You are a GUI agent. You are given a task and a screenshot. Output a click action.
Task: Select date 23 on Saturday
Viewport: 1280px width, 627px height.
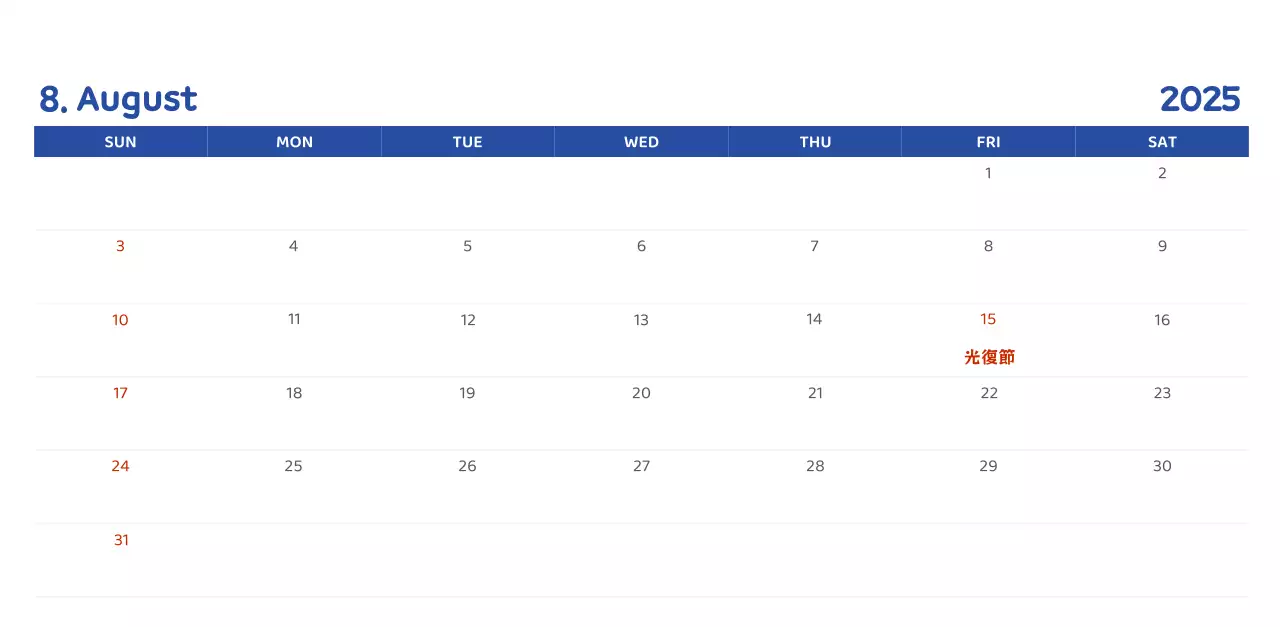click(x=1162, y=393)
